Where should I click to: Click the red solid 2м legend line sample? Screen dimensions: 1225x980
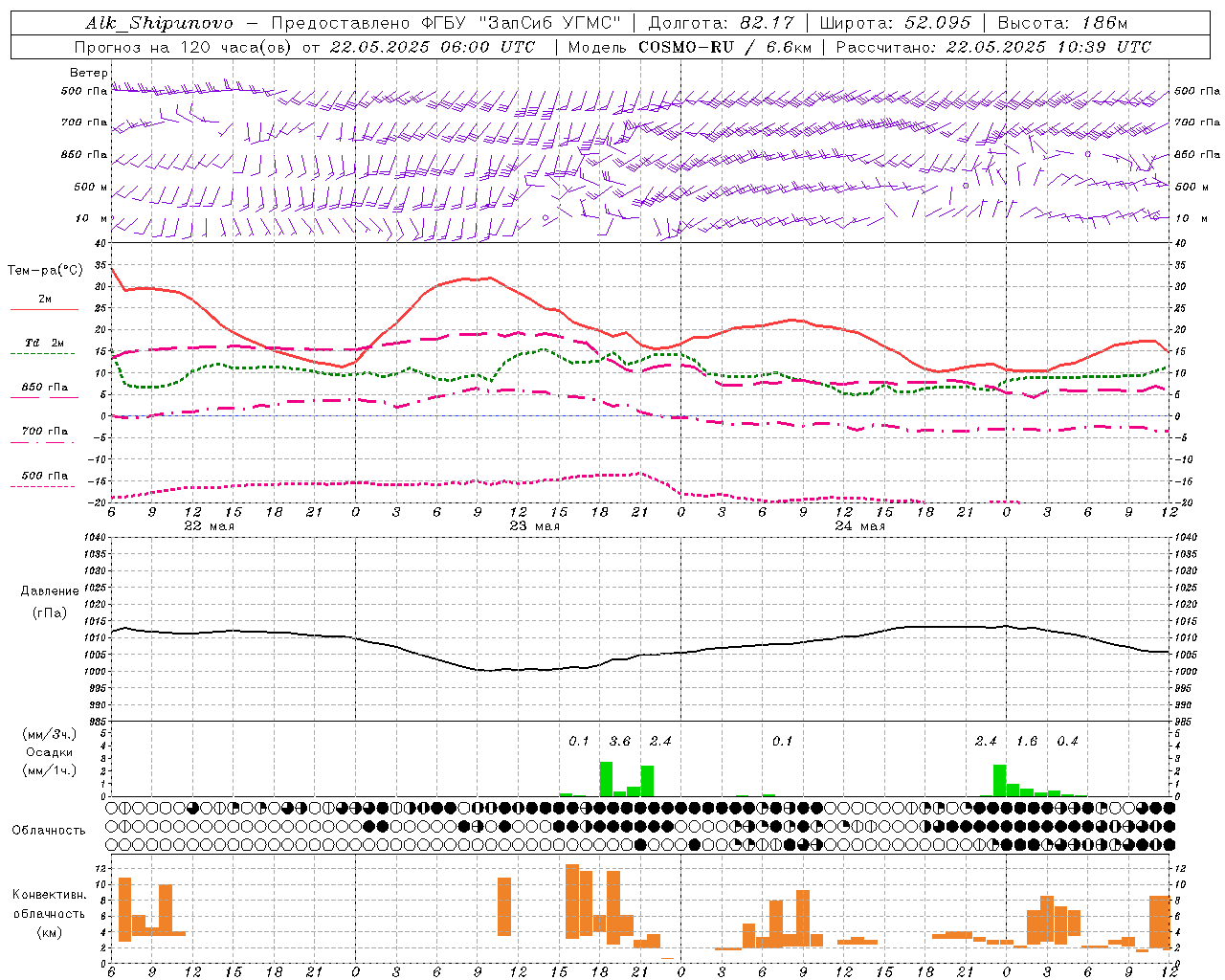[x=44, y=309]
